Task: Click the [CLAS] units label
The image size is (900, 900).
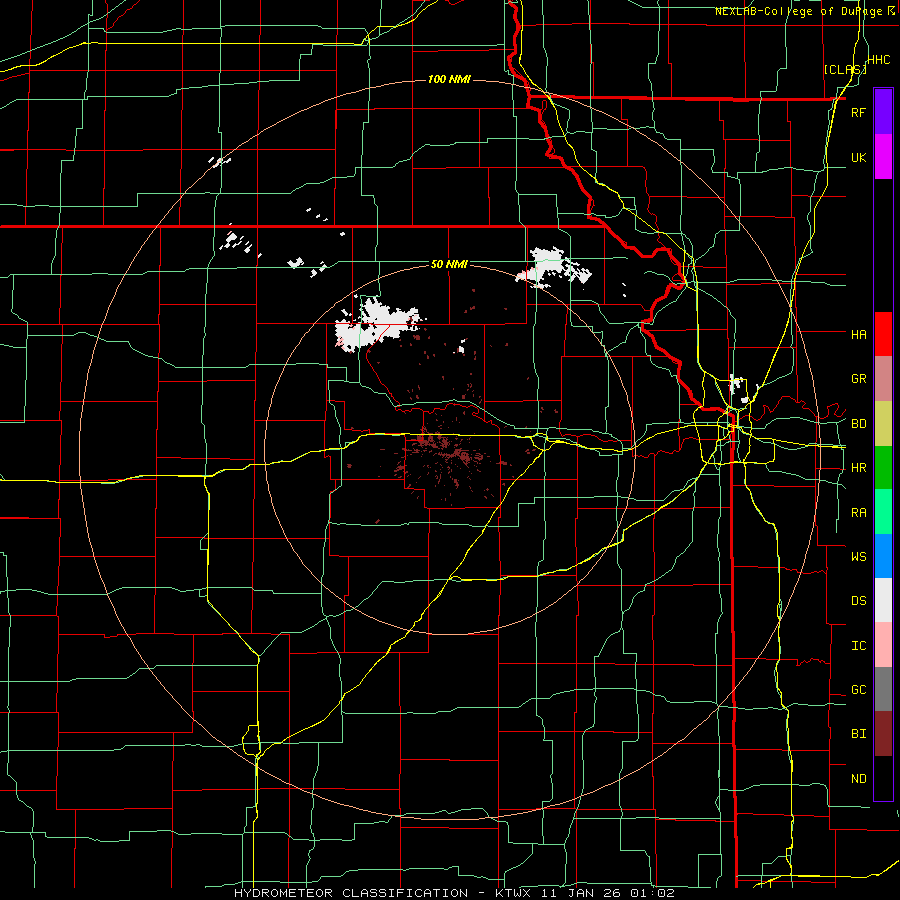Action: [845, 69]
